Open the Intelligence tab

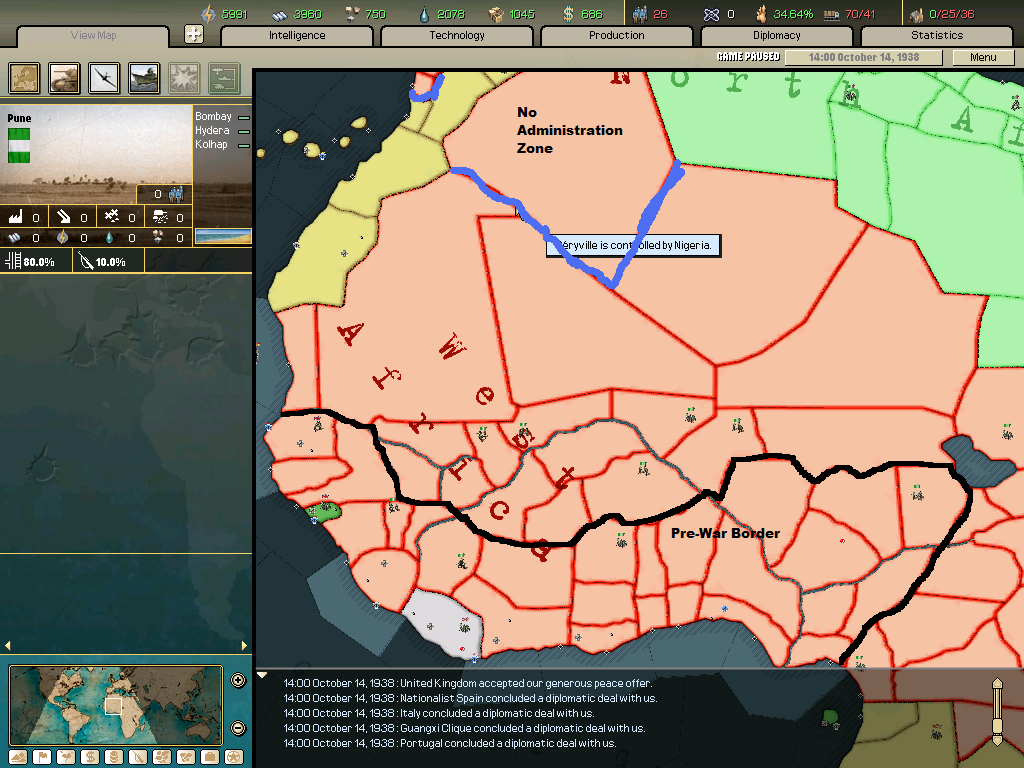[x=297, y=35]
